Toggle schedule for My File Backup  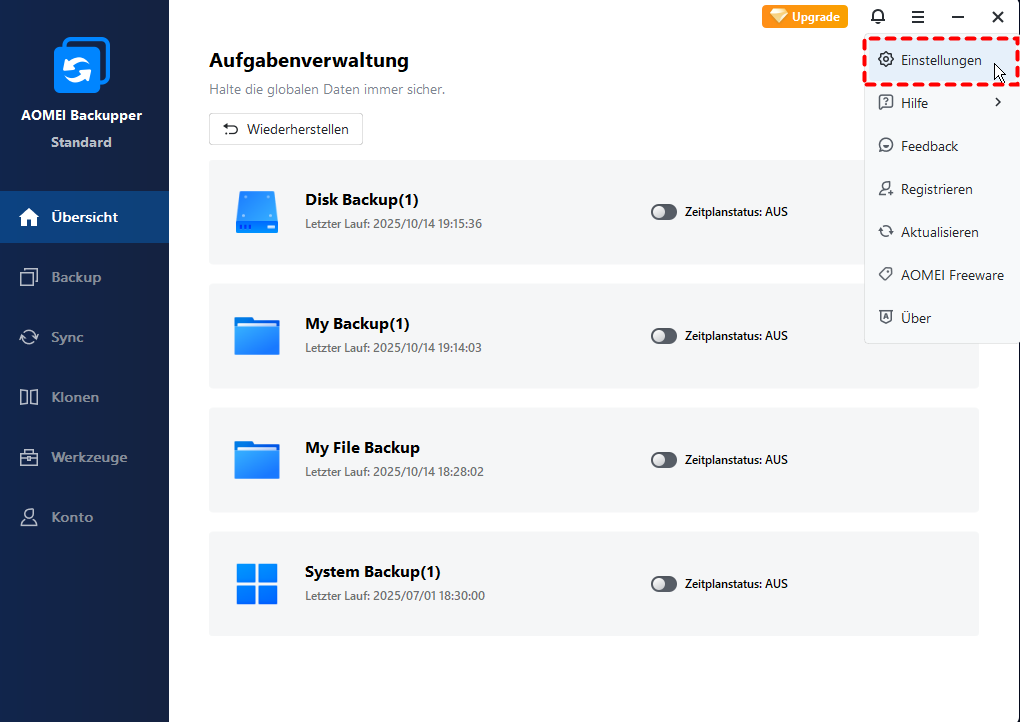pos(664,460)
